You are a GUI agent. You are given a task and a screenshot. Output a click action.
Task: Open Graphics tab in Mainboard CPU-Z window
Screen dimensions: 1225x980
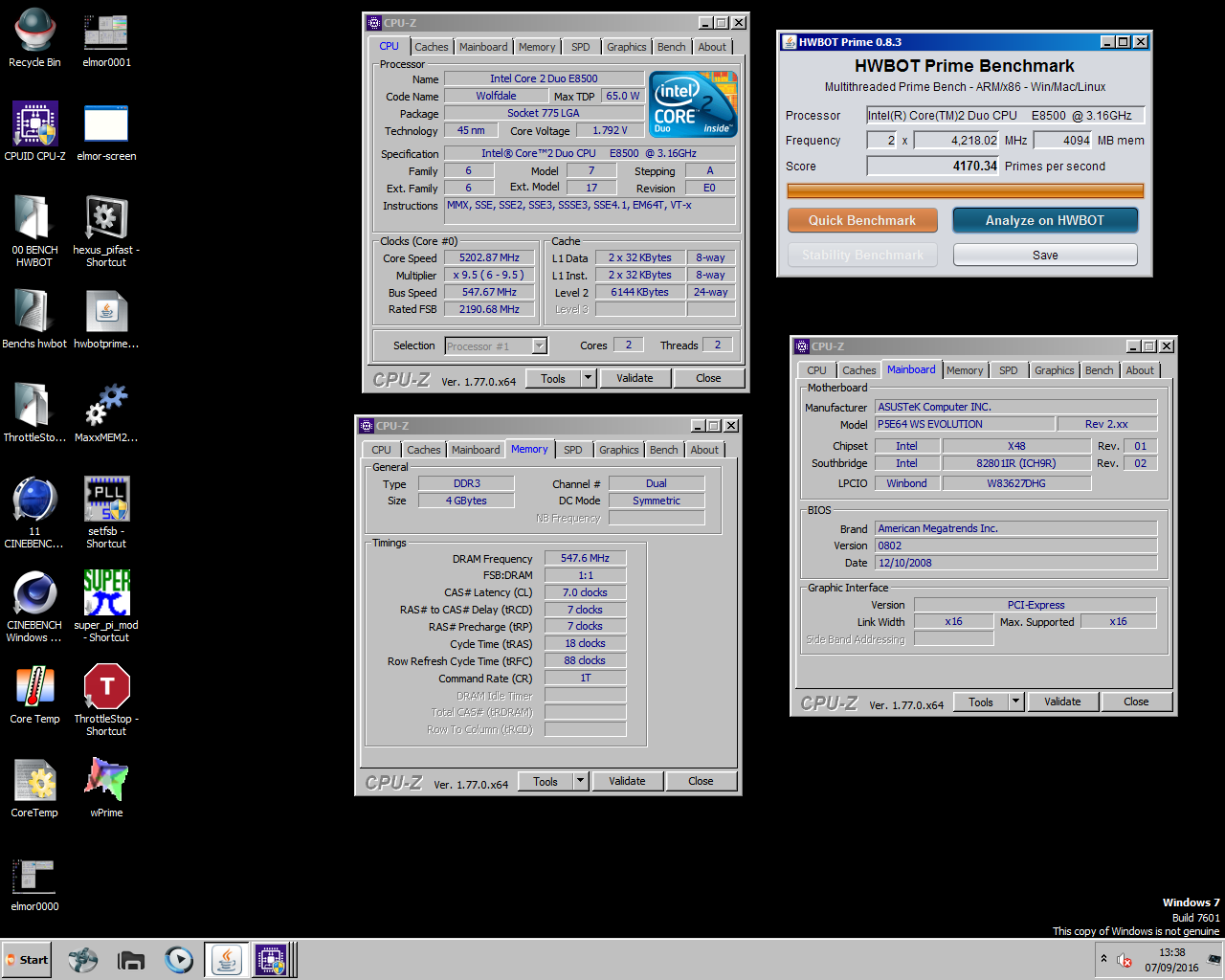point(1054,370)
